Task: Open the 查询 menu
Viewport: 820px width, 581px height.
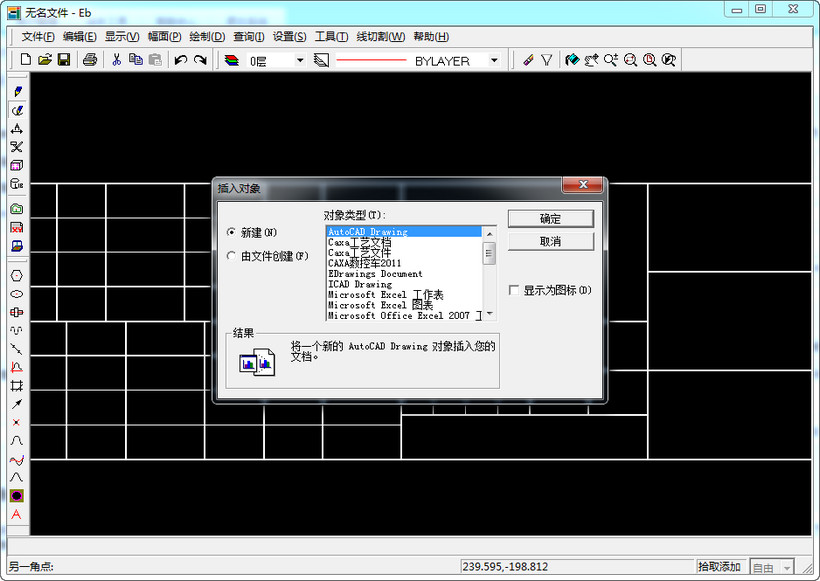Action: point(248,37)
